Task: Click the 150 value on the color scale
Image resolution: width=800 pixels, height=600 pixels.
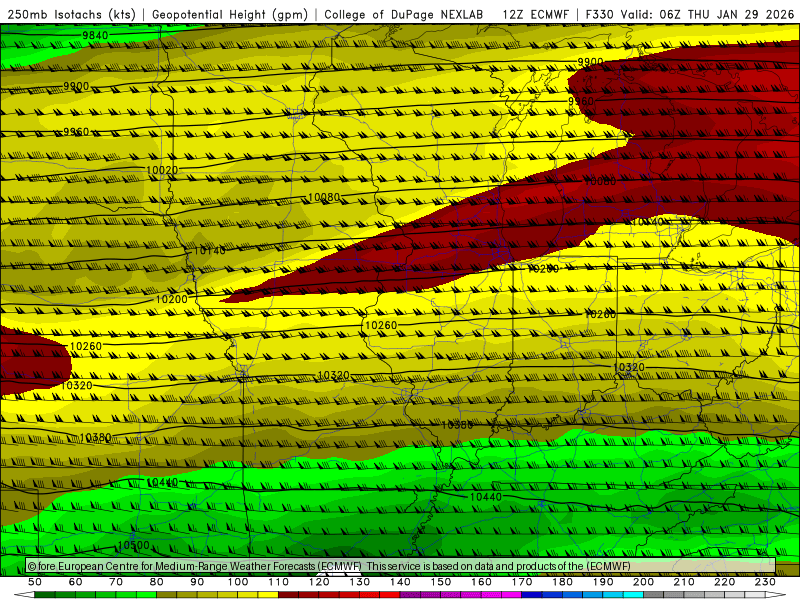Action: [441, 582]
